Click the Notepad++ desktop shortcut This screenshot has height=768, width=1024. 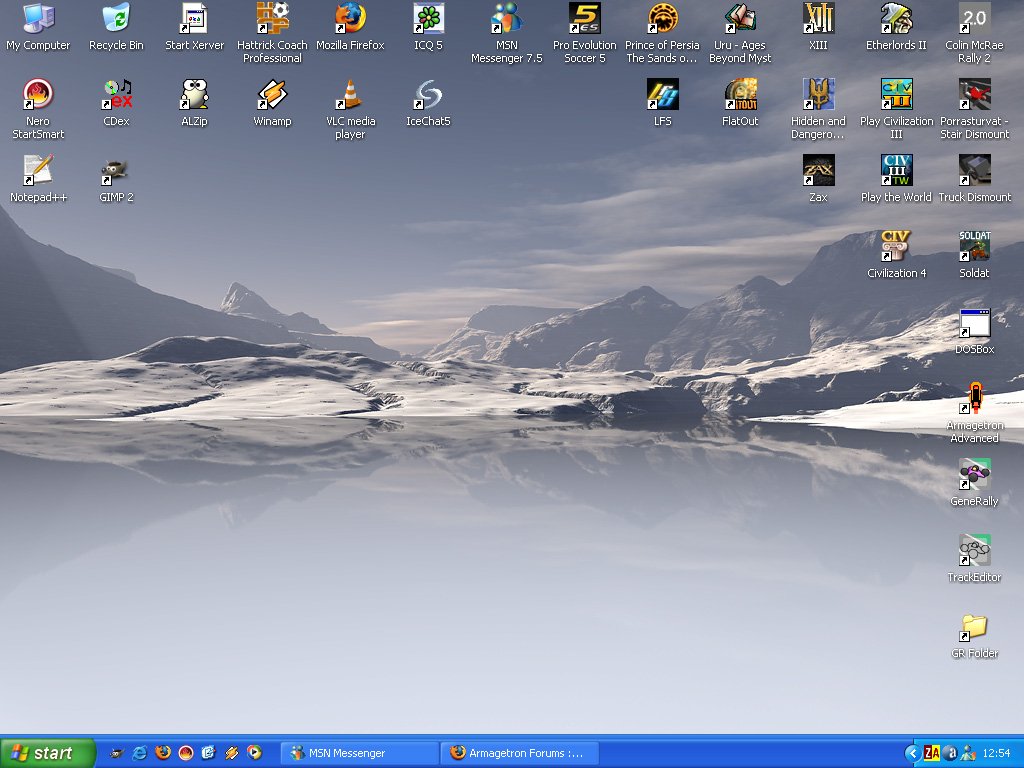point(38,172)
